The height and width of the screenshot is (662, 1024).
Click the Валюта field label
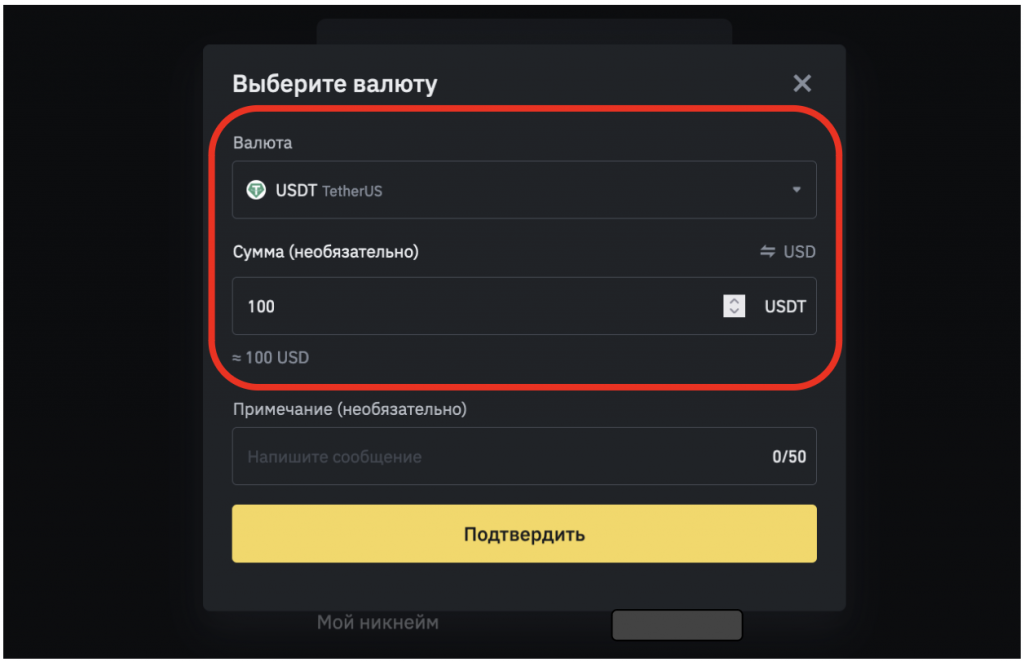click(x=262, y=143)
